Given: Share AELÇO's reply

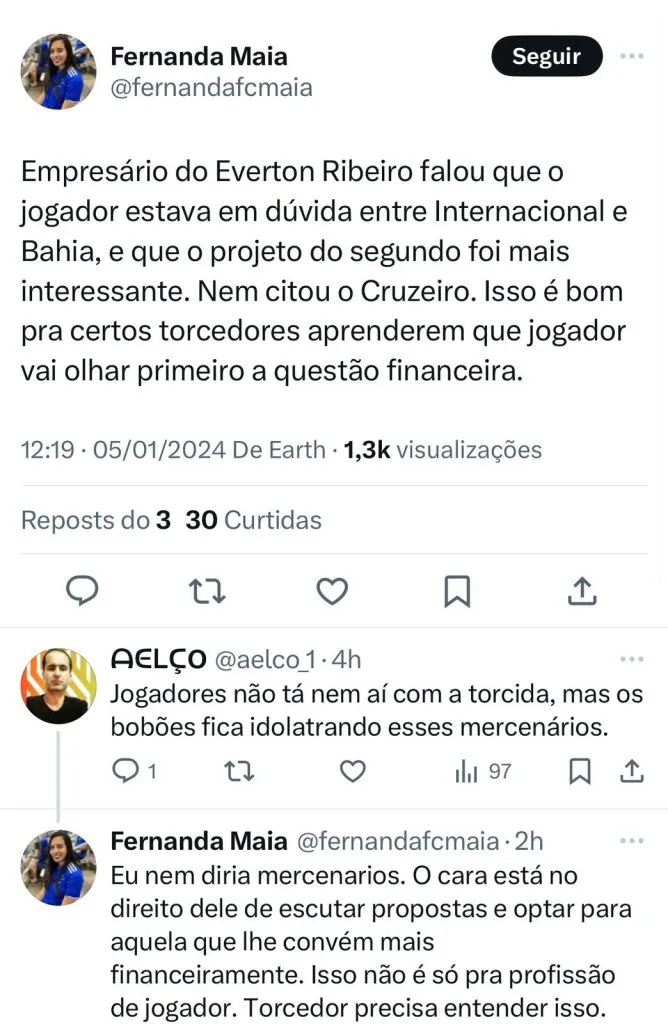Looking at the screenshot, I should pyautogui.click(x=632, y=771).
